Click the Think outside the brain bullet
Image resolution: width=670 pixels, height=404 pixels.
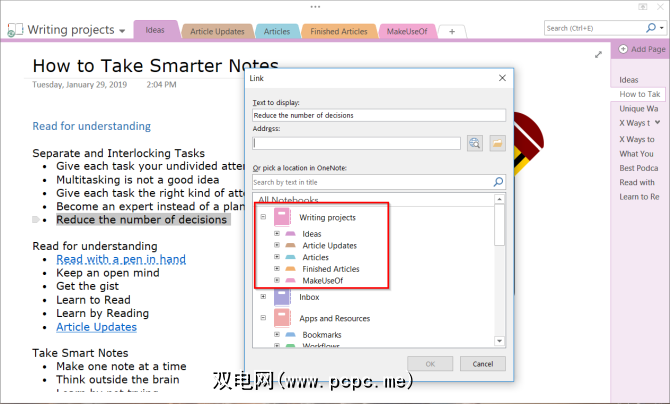[118, 380]
